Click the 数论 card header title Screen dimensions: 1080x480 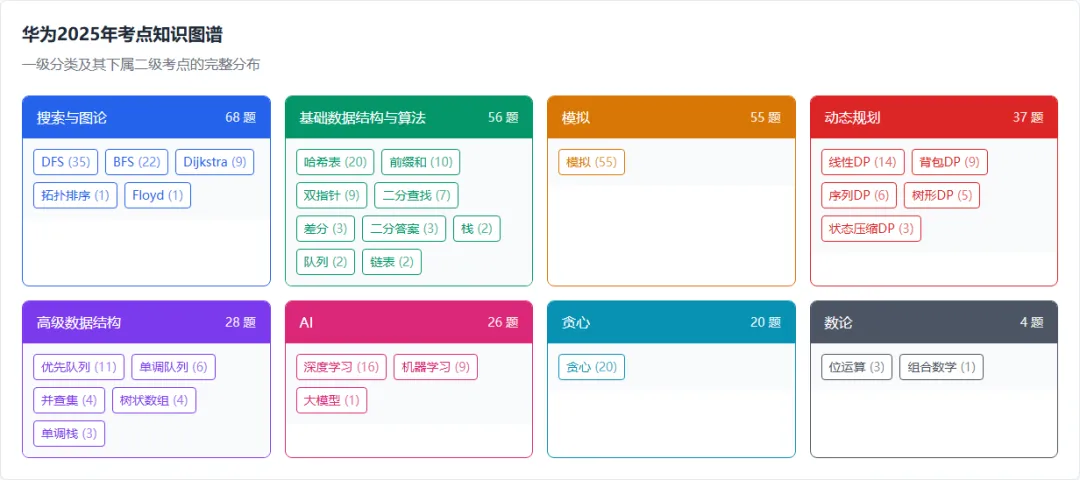(838, 323)
